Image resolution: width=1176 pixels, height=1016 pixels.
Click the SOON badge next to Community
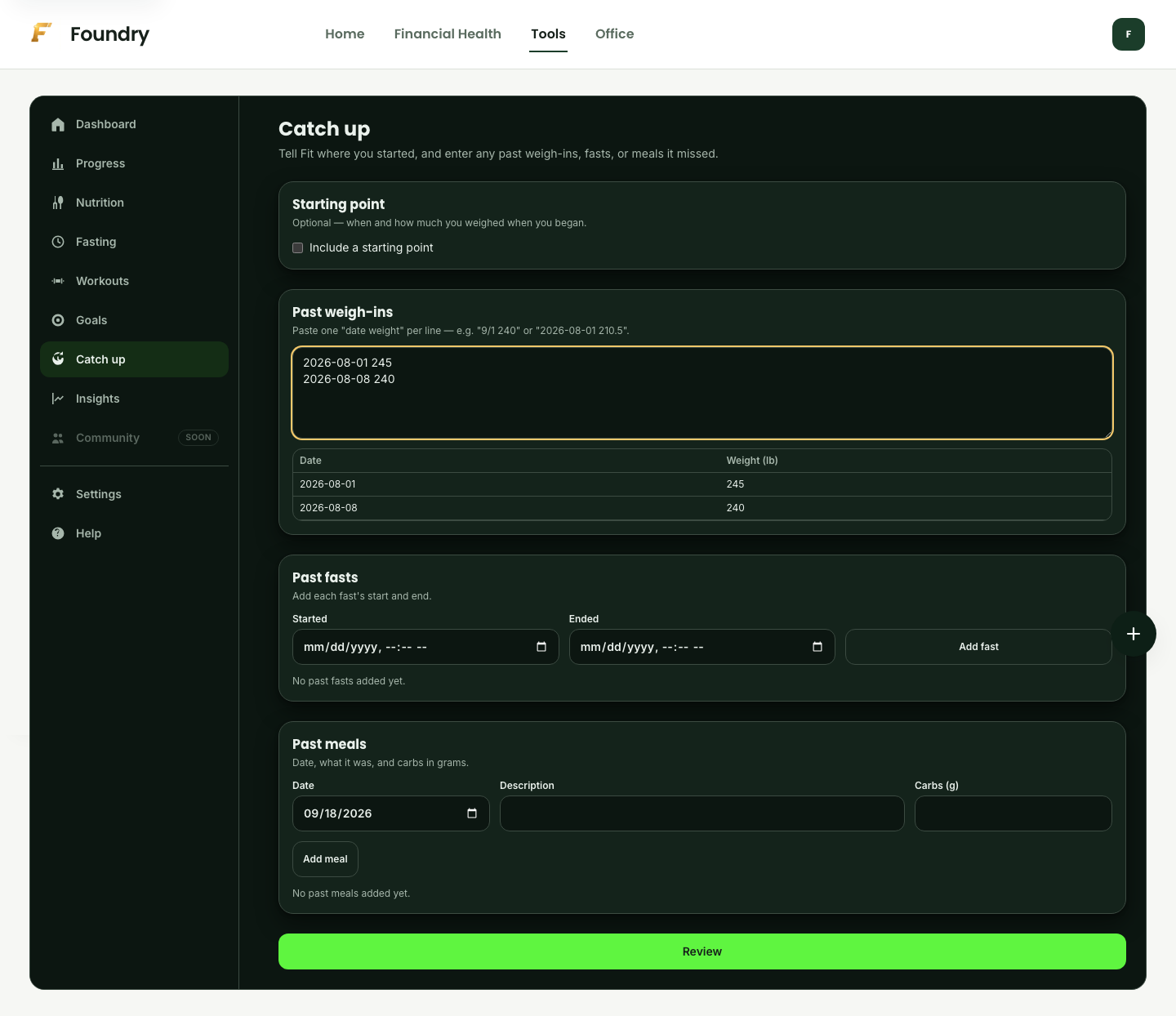point(198,438)
